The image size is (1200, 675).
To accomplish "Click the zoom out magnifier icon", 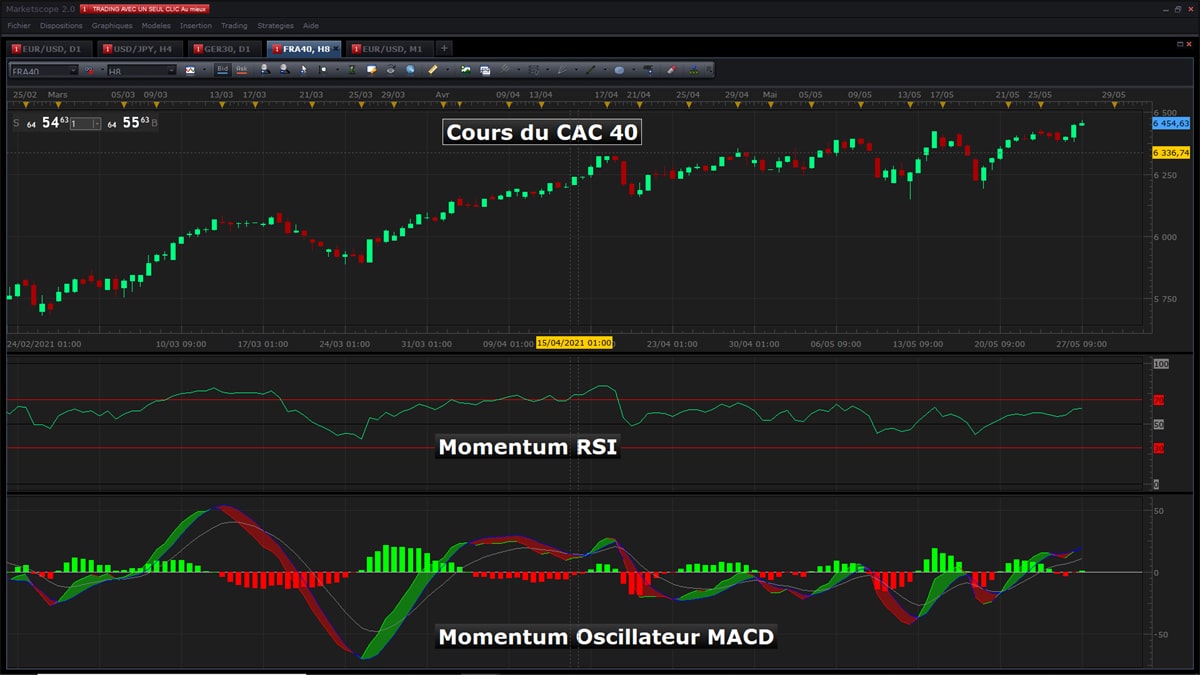I will [285, 70].
